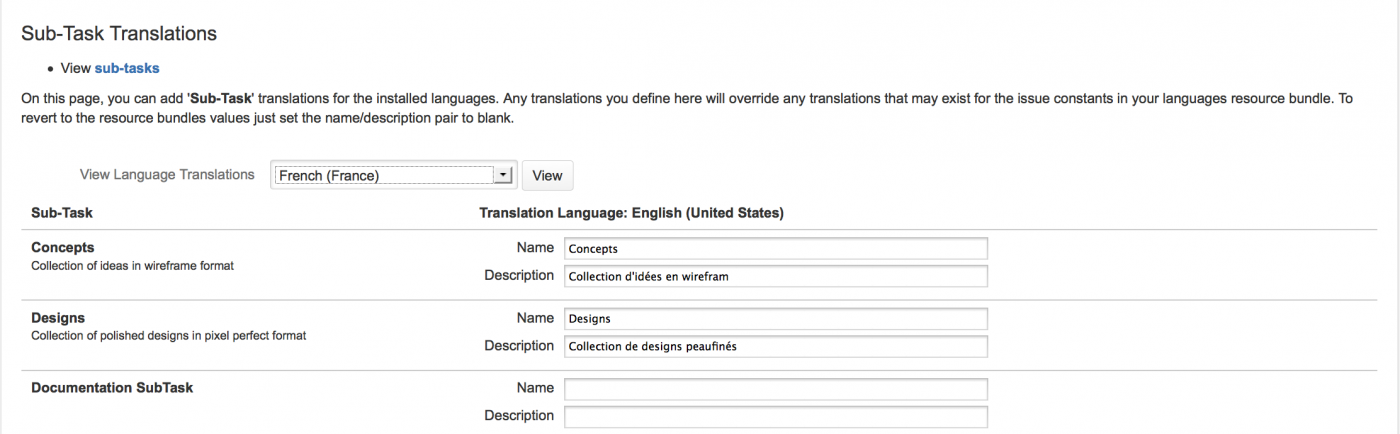1400x434 pixels.
Task: Click the Concepts Description translation field
Action: [775, 276]
